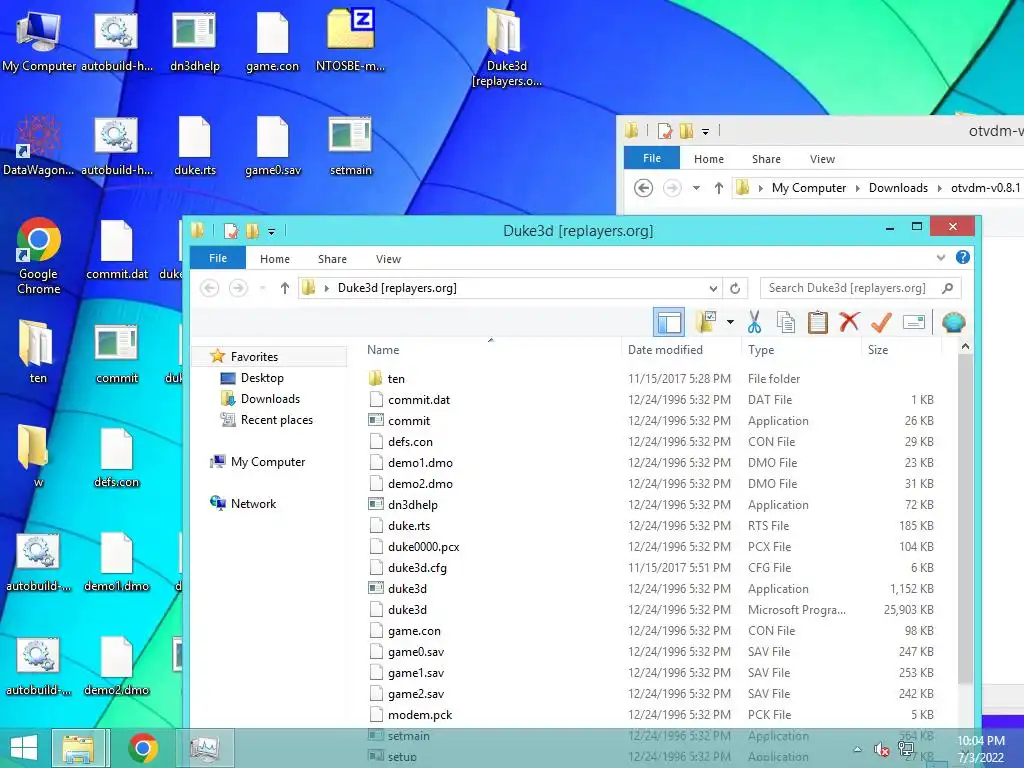Click the Rename icon in toolbar
The image size is (1024, 768).
(x=914, y=322)
